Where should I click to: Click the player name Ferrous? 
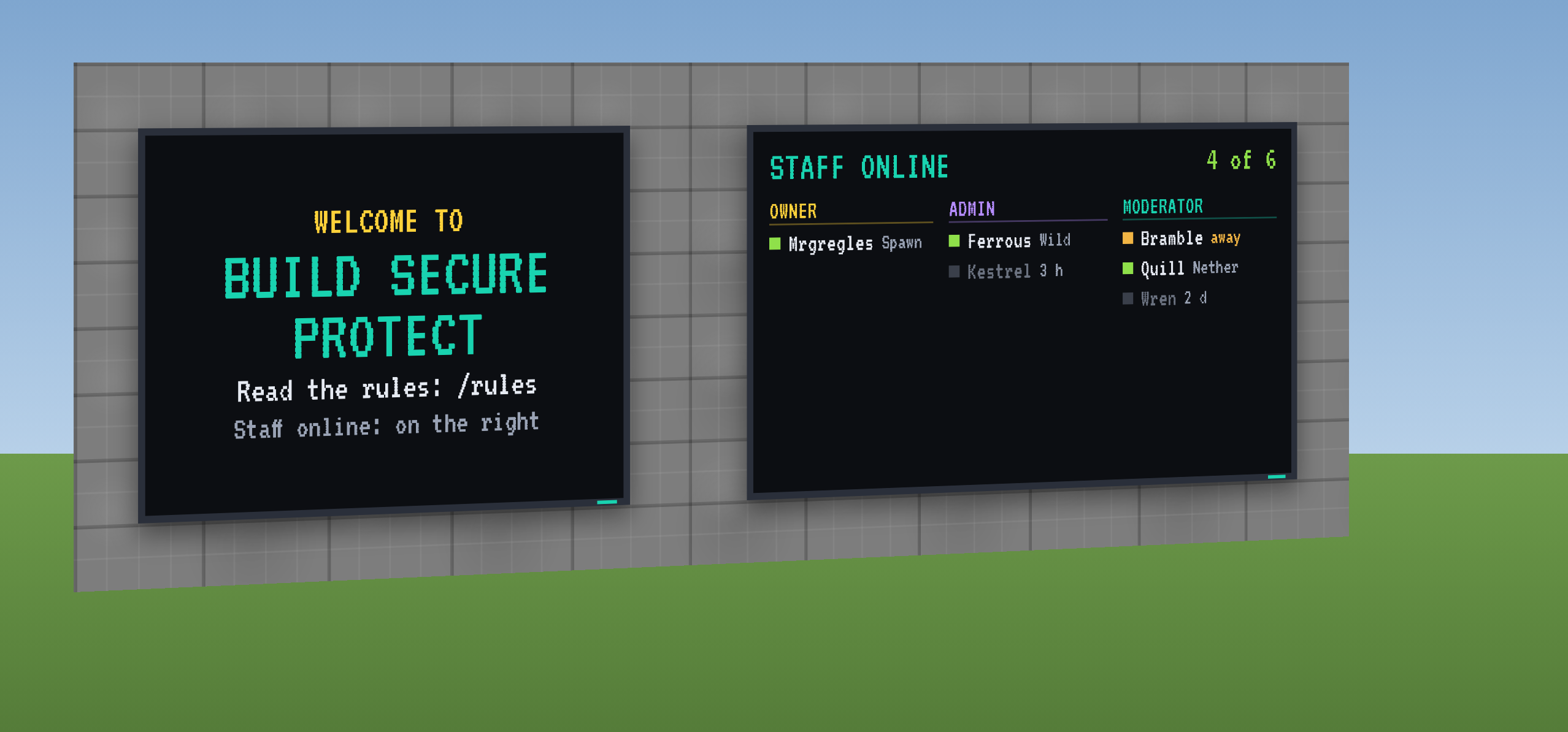click(999, 241)
